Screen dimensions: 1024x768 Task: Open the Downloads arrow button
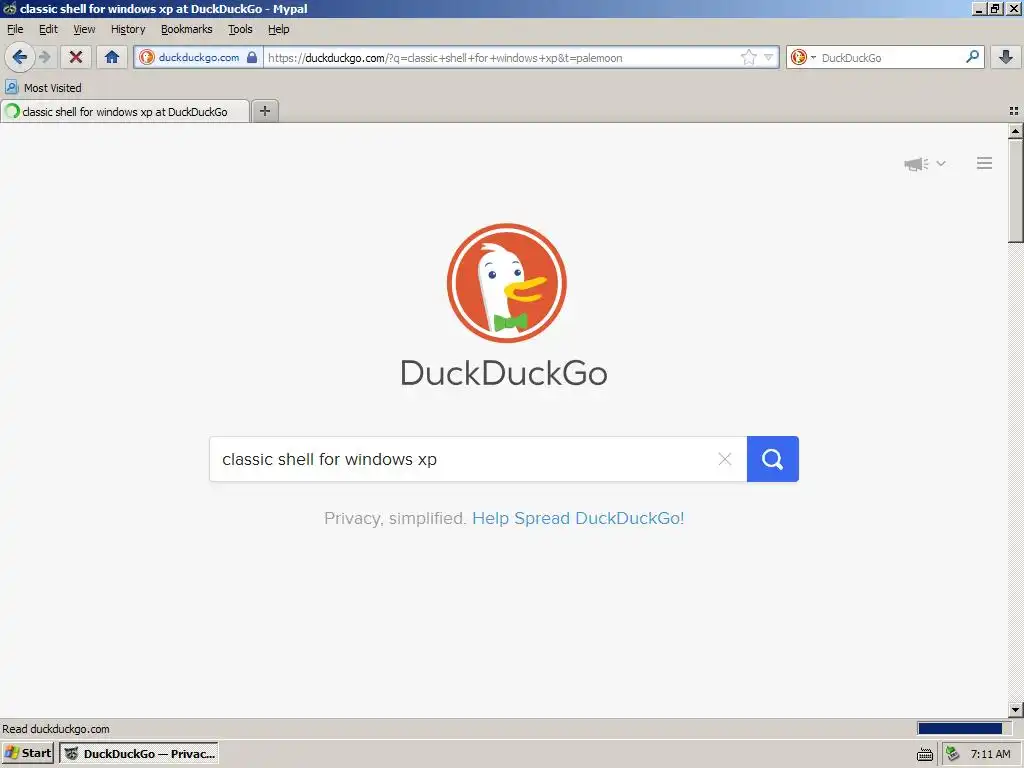(1006, 57)
